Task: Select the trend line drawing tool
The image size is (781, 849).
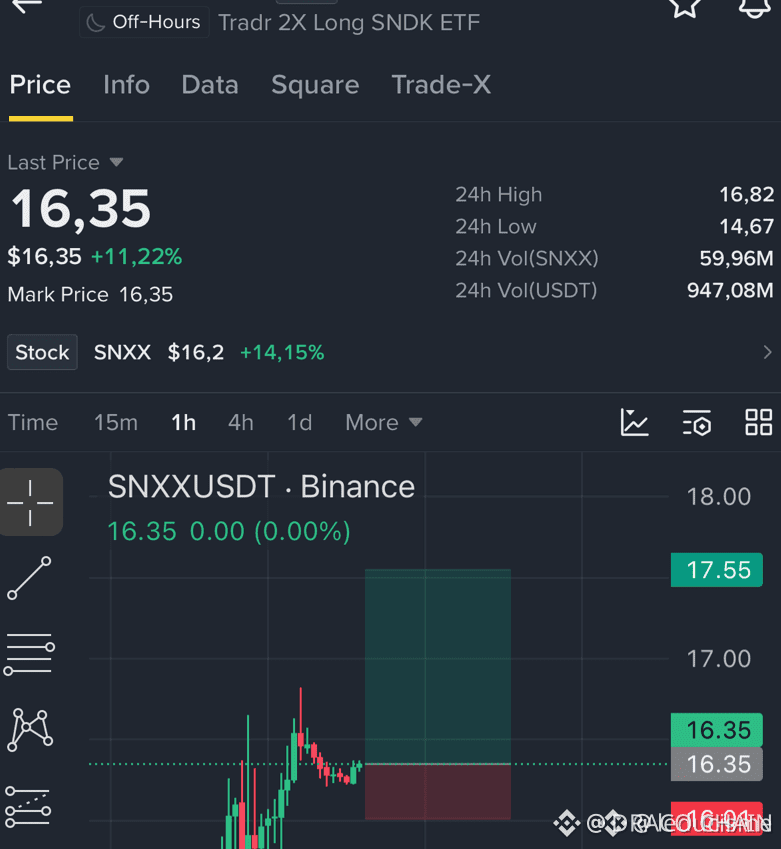Action: [29, 578]
